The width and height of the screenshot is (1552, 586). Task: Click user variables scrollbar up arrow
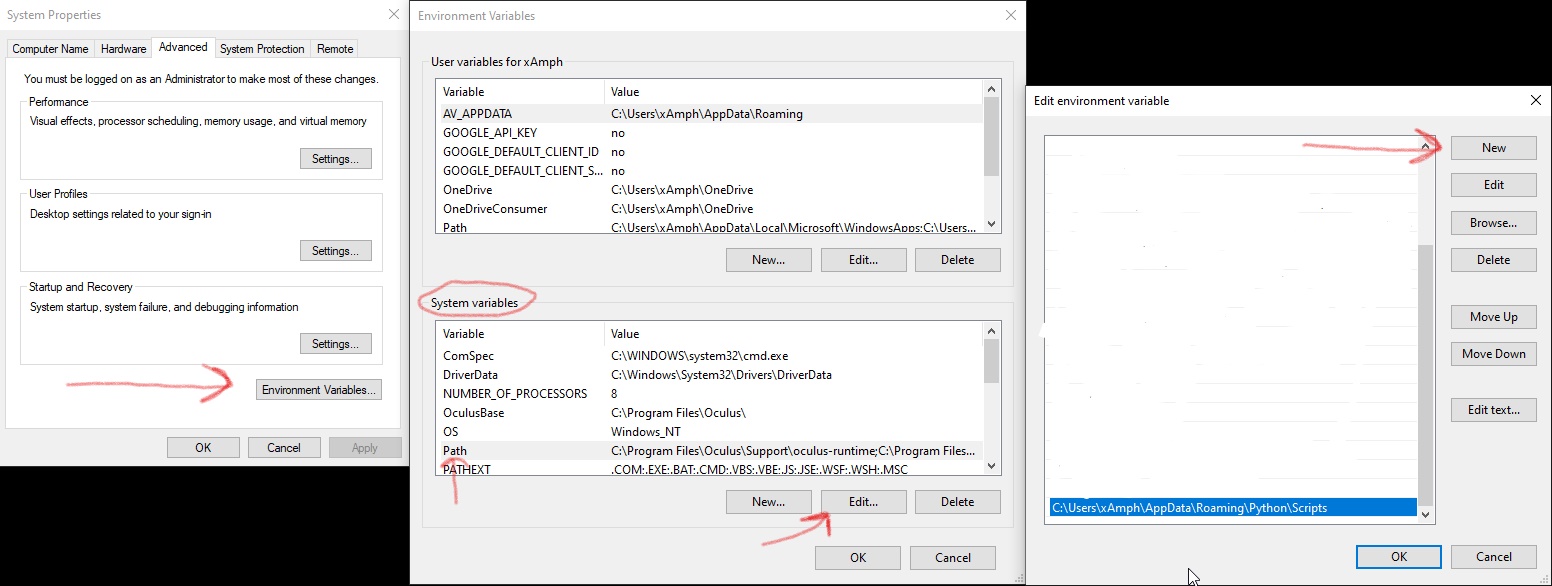click(991, 89)
